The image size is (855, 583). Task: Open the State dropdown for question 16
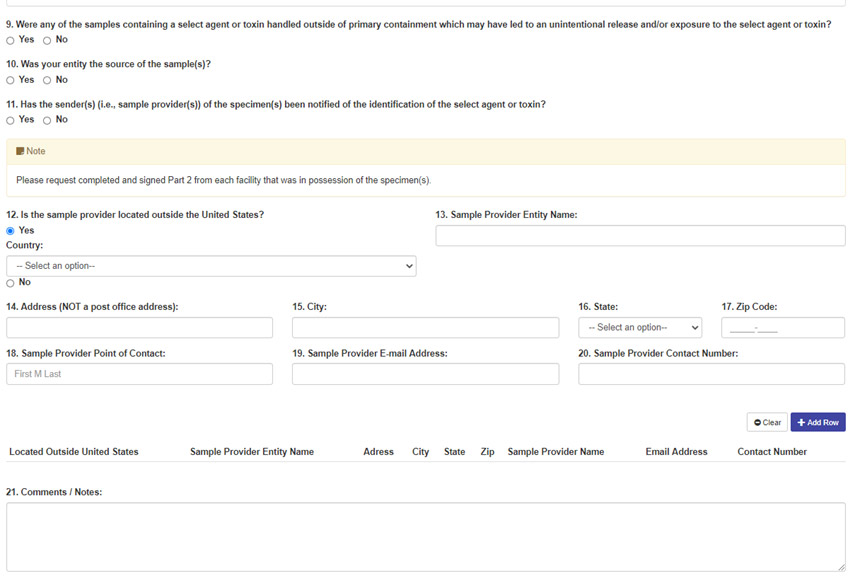pos(640,328)
